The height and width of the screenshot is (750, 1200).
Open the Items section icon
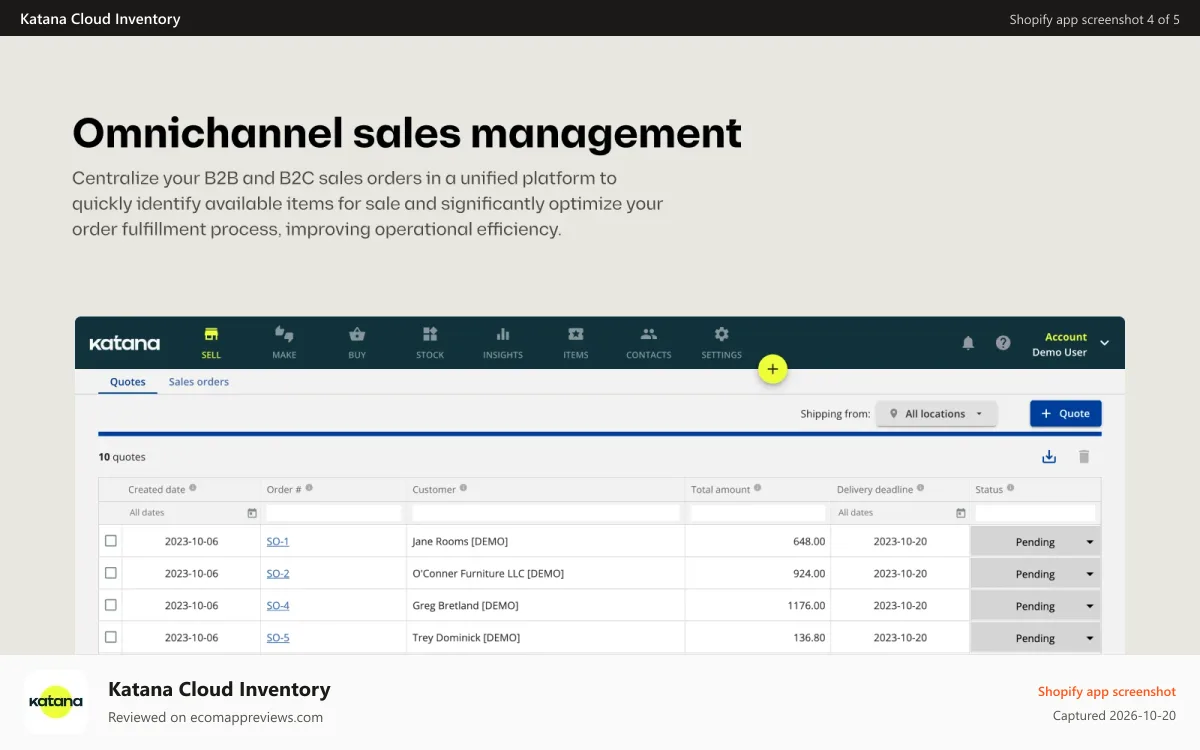576,334
